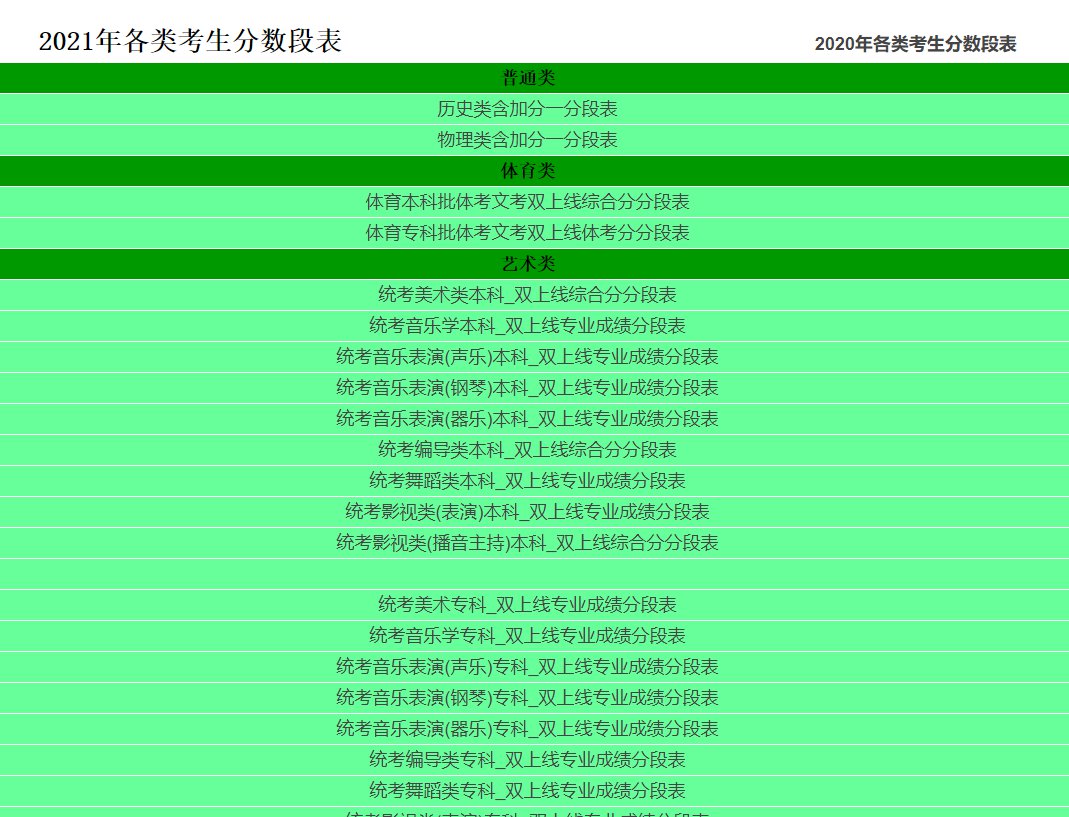Open 统考音乐表演(钢琴)专科 score table
1069x817 pixels.
(527, 698)
